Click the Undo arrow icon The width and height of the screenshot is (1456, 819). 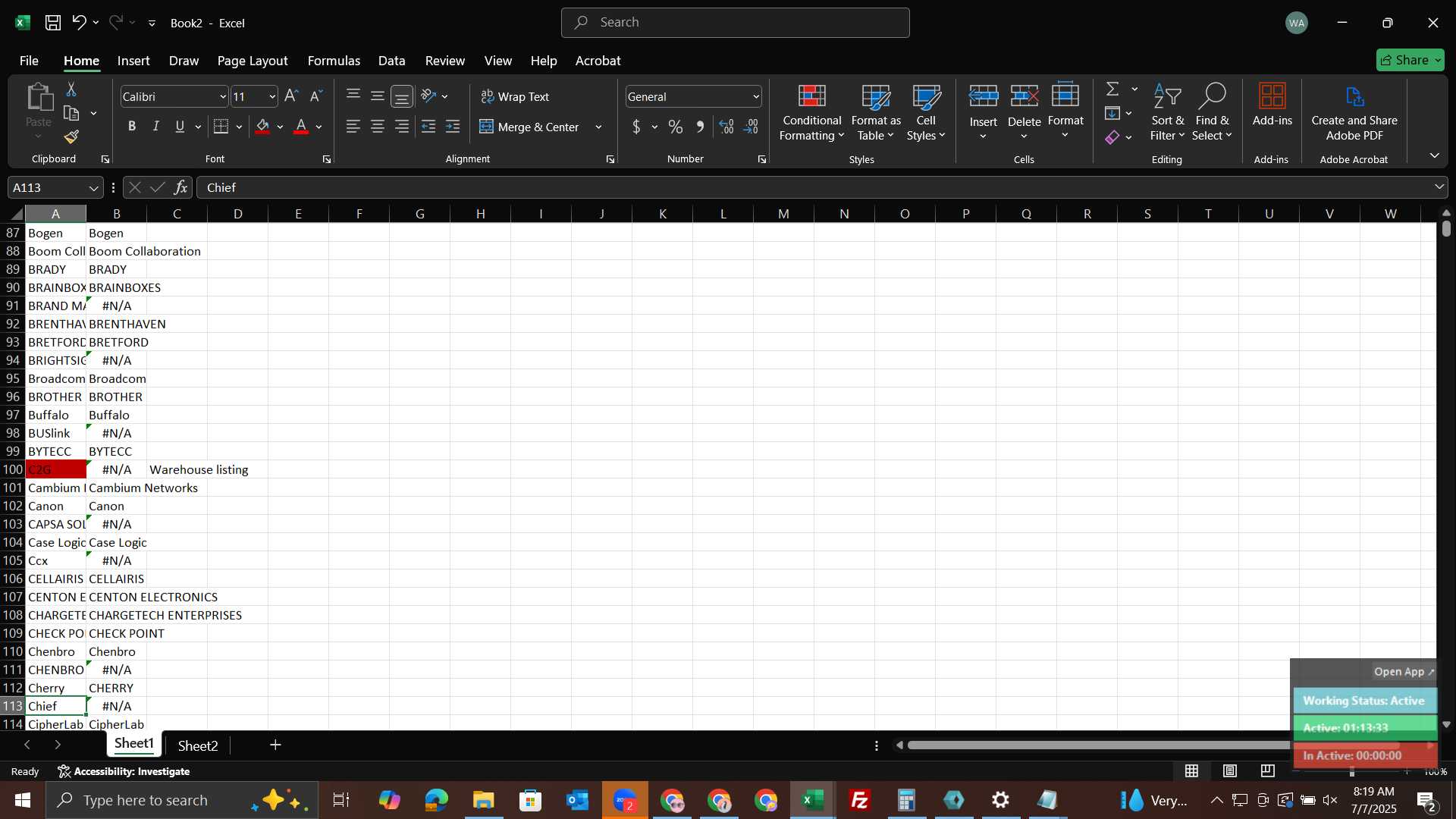79,23
